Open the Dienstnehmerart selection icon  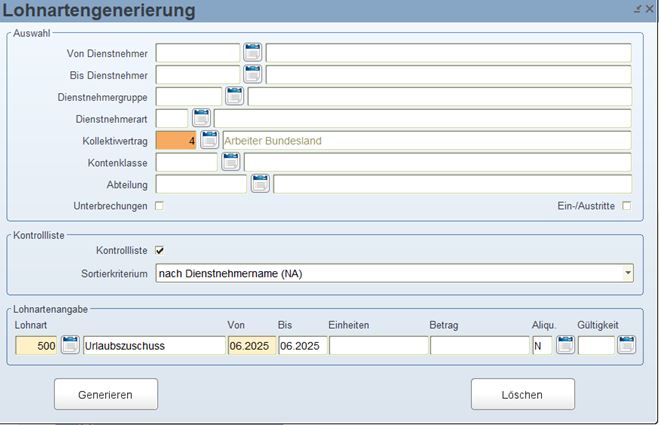point(200,118)
